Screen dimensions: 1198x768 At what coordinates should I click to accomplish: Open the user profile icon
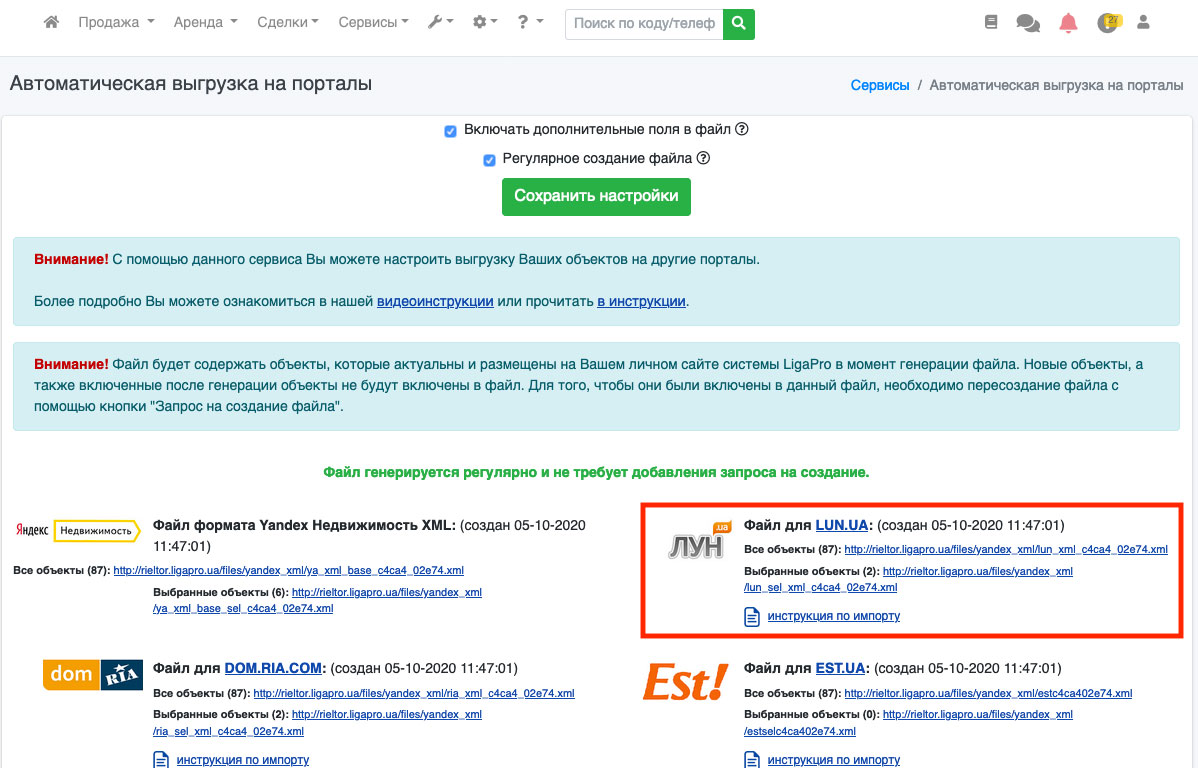(1144, 22)
